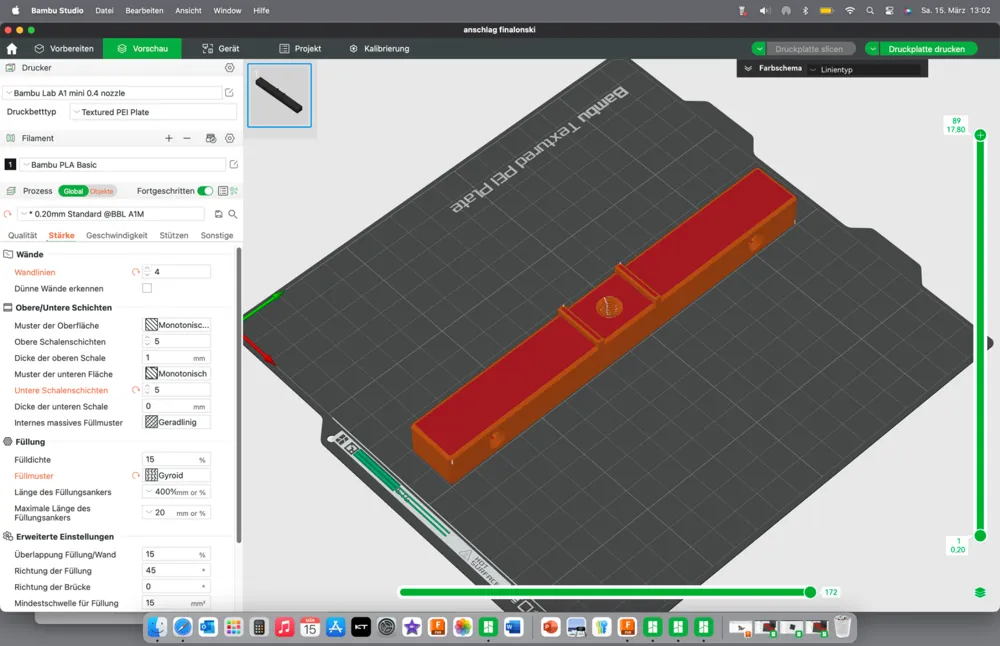Image resolution: width=1000 pixels, height=646 pixels.
Task: Switch process scope to Objekte
Action: 101,191
